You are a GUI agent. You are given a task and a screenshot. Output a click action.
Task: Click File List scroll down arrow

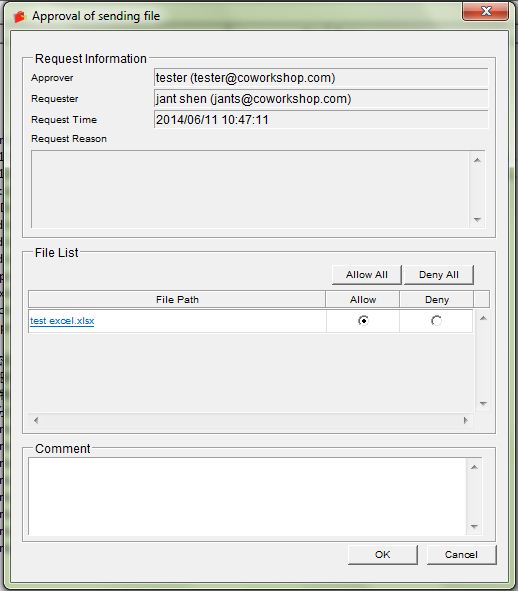(483, 404)
